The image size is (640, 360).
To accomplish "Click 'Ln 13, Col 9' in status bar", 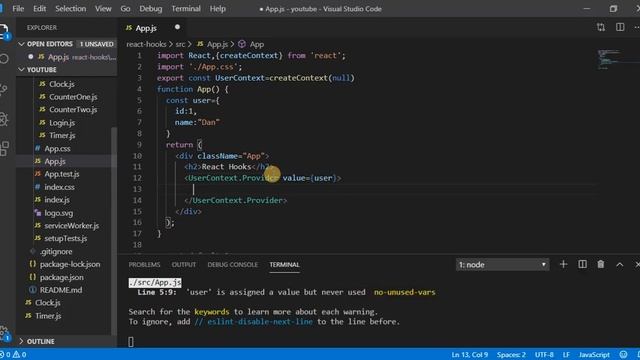I will [469, 355].
